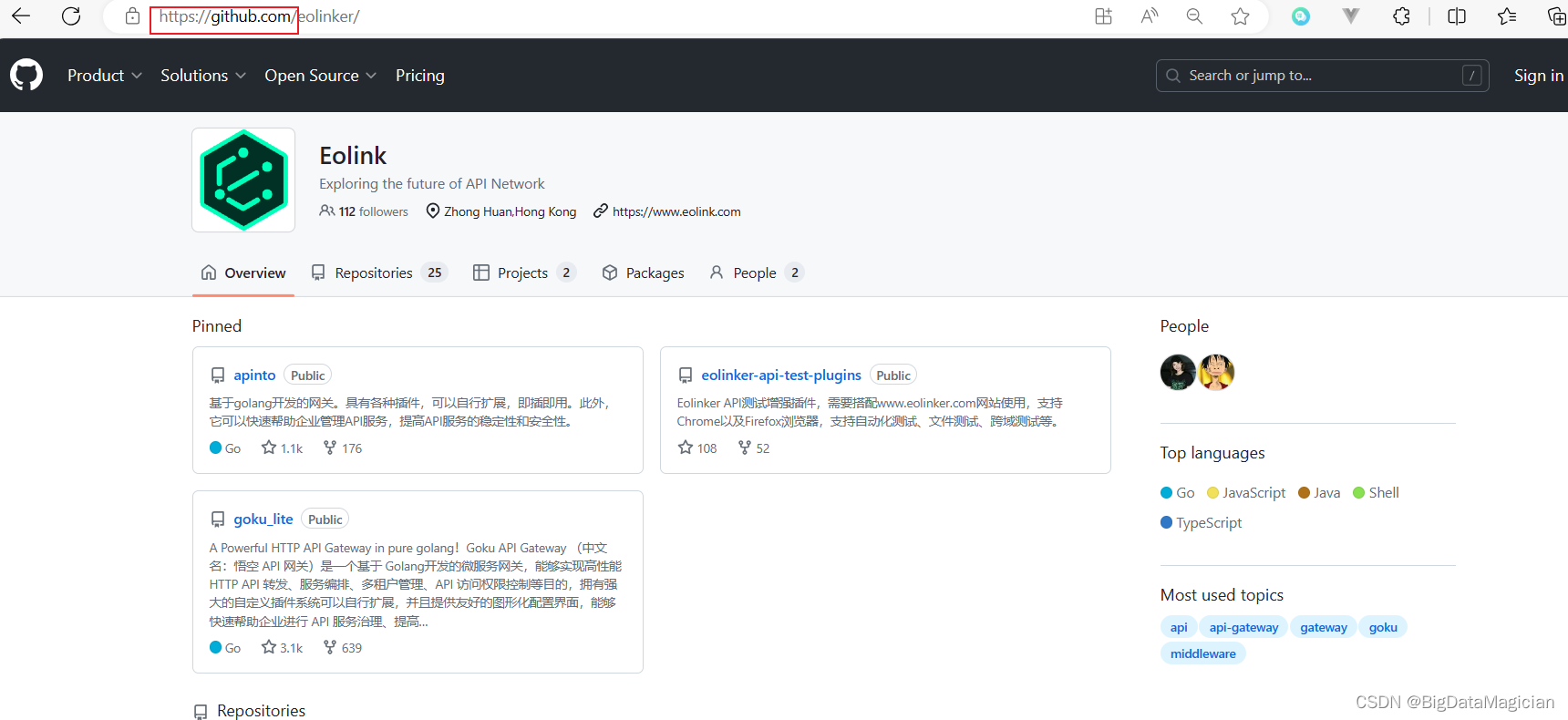Activate the Read Aloud icon

click(x=1150, y=16)
